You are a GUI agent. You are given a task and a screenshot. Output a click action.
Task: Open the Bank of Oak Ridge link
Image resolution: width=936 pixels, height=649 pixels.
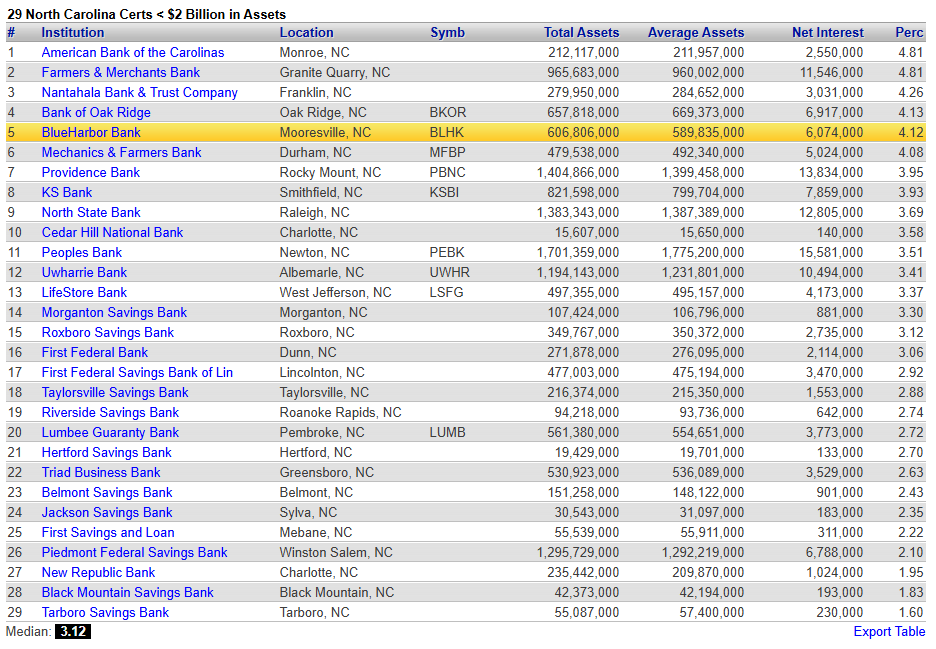[x=96, y=112]
